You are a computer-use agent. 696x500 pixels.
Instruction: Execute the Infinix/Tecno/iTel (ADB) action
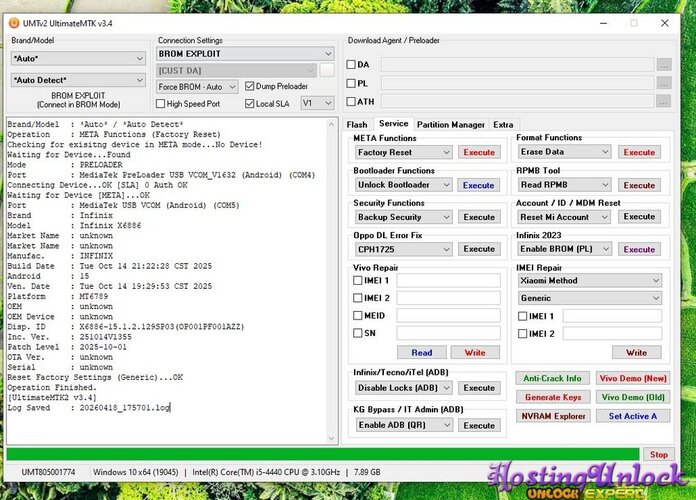pos(479,388)
